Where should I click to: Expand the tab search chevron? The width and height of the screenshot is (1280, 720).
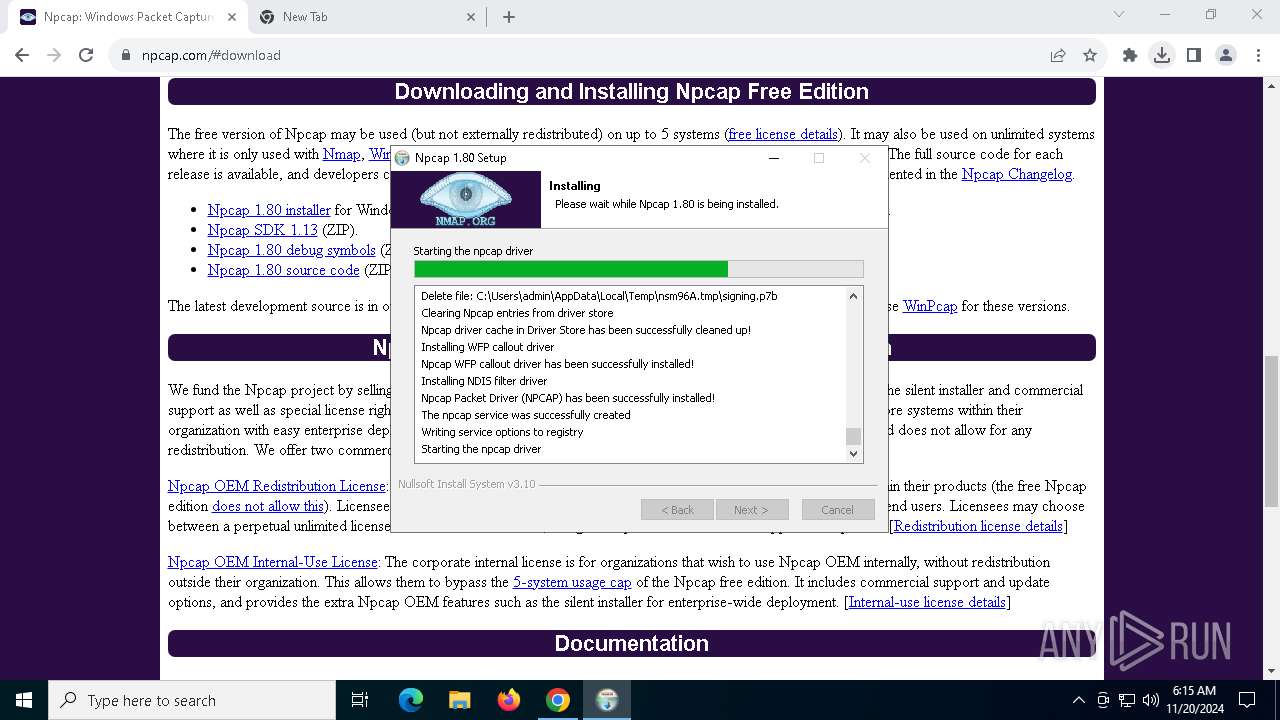pyautogui.click(x=1119, y=14)
